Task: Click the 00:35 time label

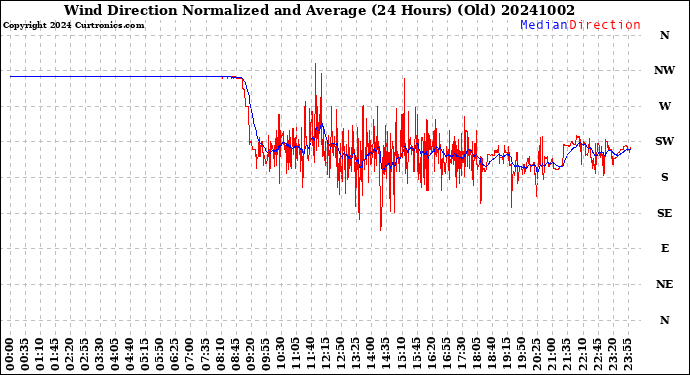Action: click(x=25, y=354)
